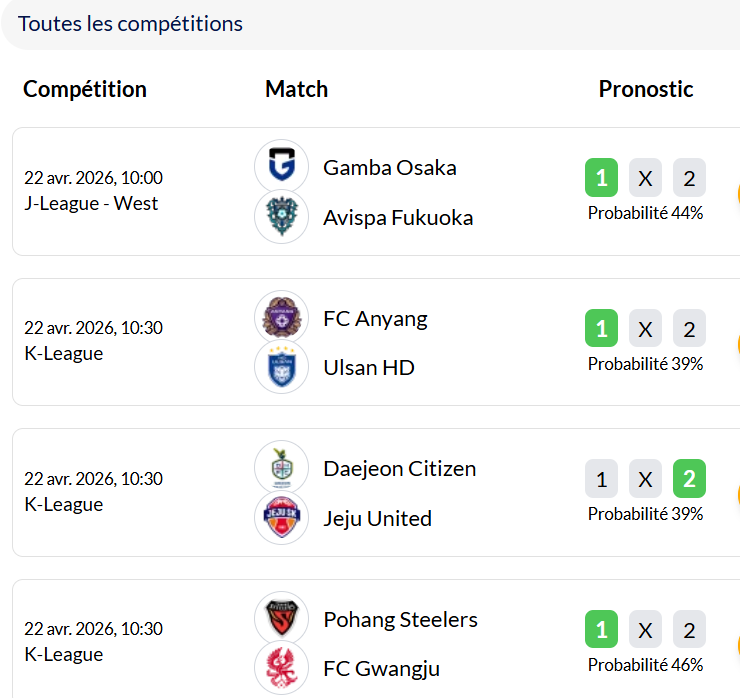Select the Daejeon Citizen club logo
740x698 pixels.
pos(281,468)
